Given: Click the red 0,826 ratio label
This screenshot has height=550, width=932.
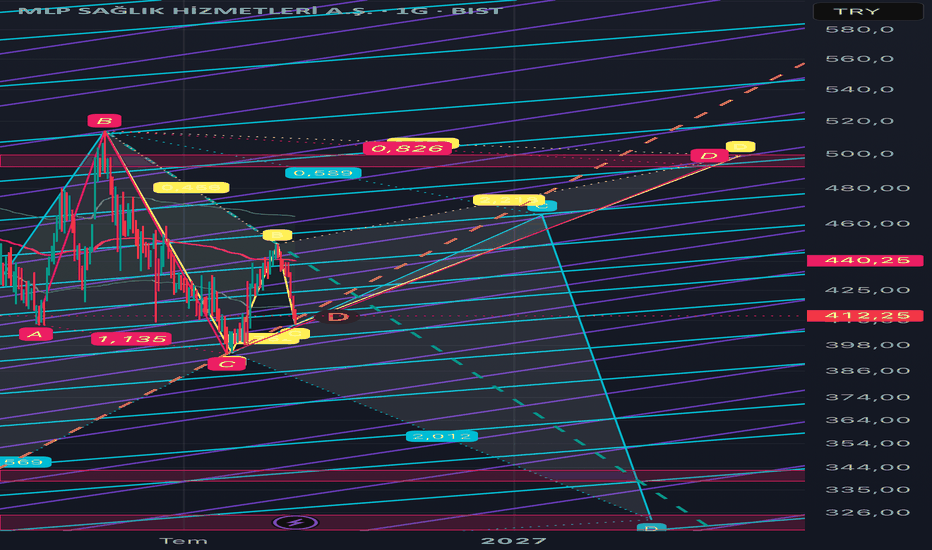Looking at the screenshot, I should pyautogui.click(x=407, y=148).
